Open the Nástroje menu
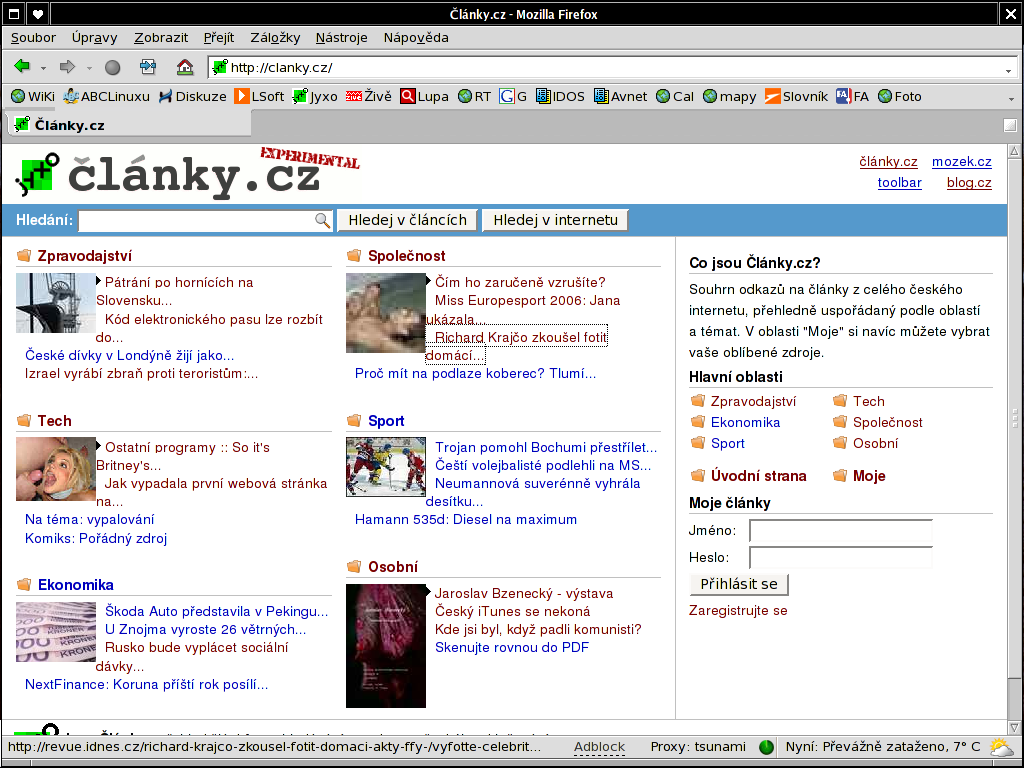Screen dimensions: 1024x768 342,38
